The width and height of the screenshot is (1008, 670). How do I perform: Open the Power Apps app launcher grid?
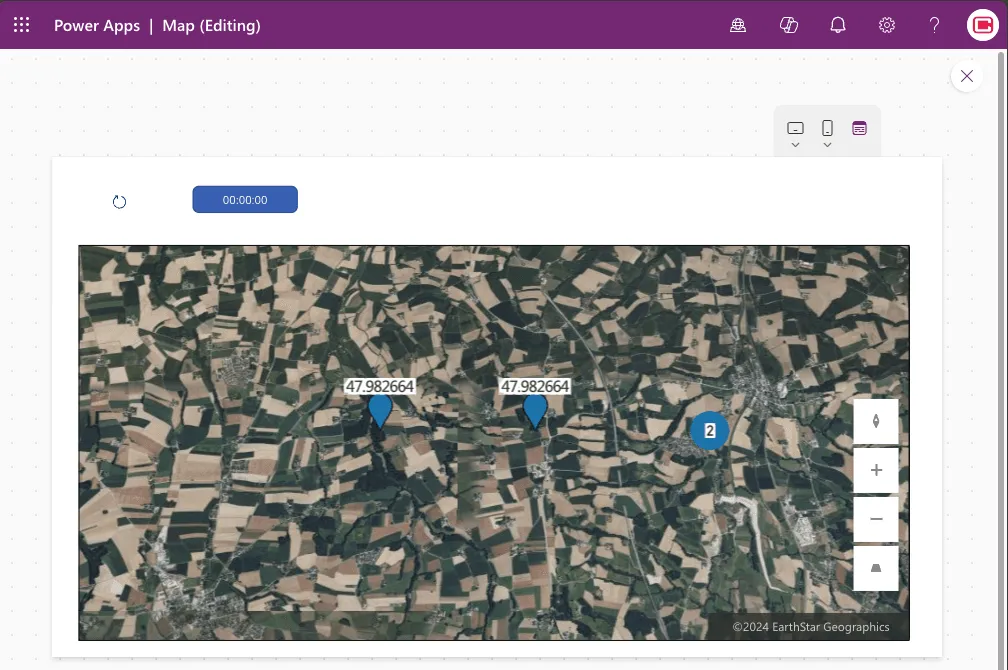pos(21,25)
